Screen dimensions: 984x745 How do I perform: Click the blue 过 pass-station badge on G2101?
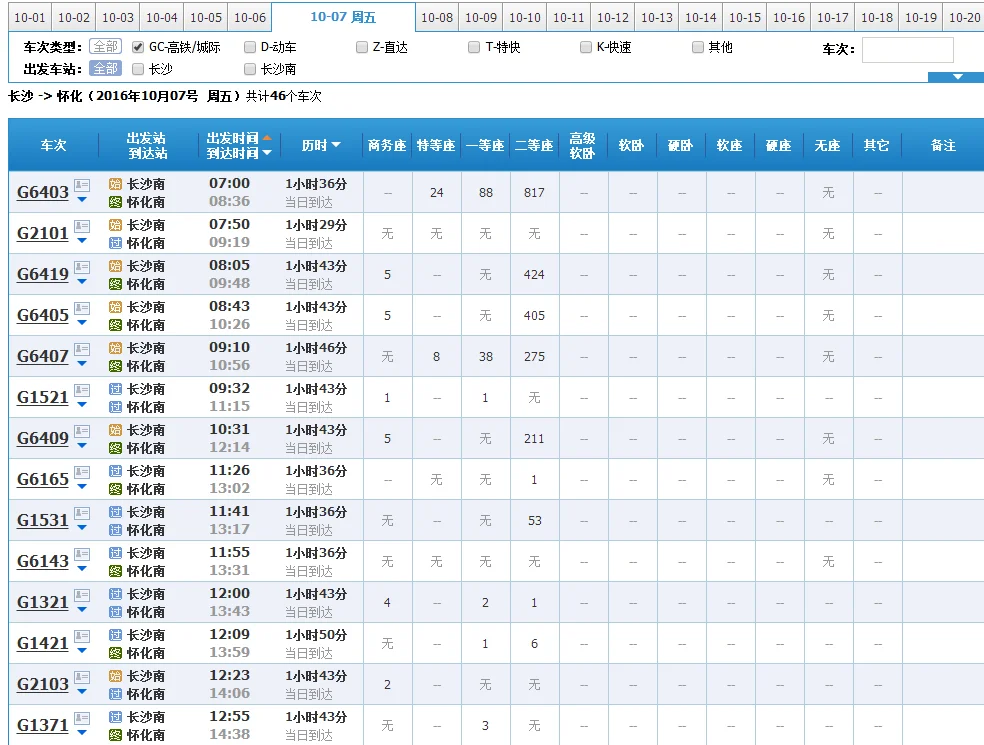(115, 241)
